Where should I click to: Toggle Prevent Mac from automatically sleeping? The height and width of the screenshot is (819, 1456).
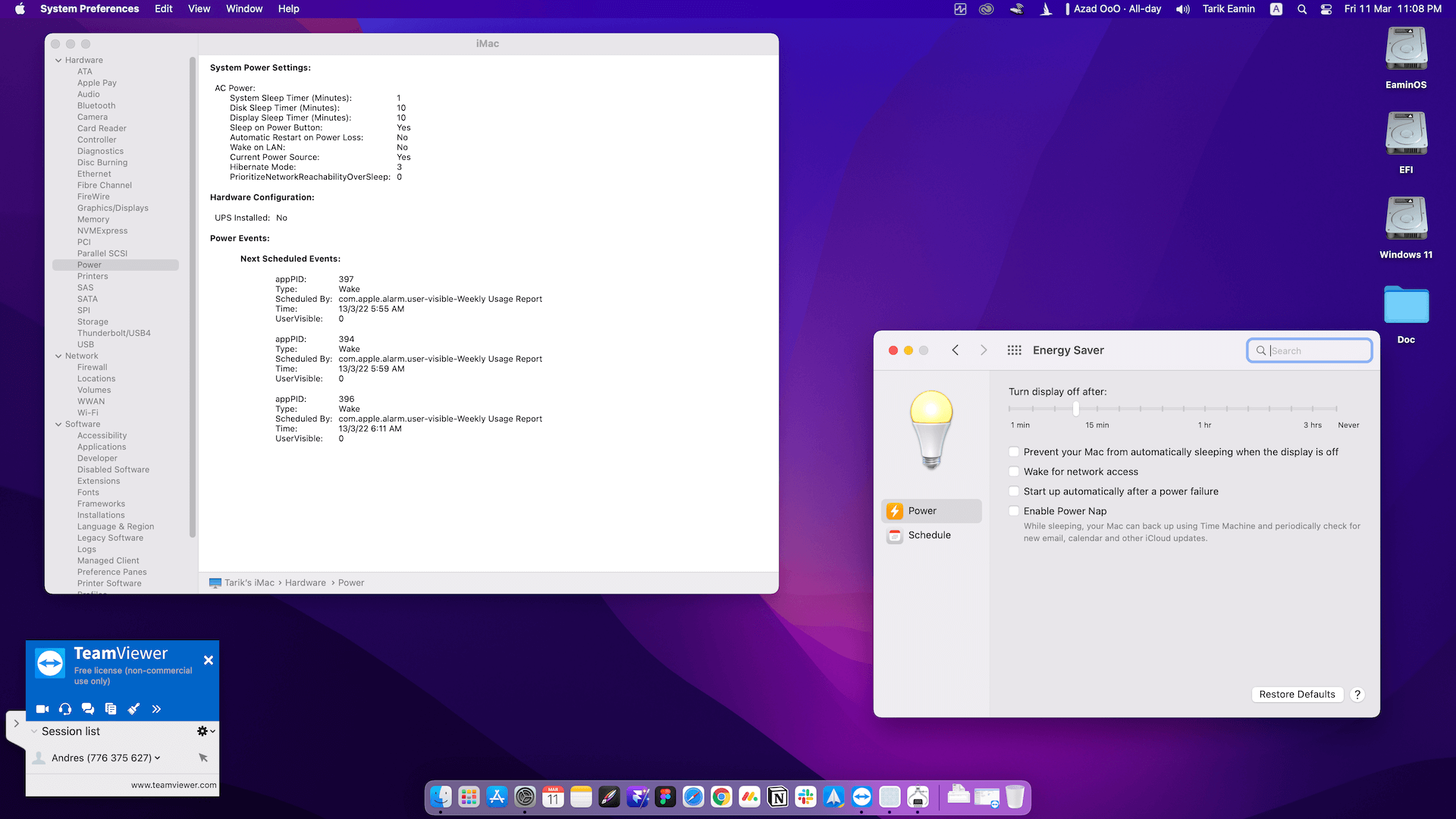point(1014,452)
